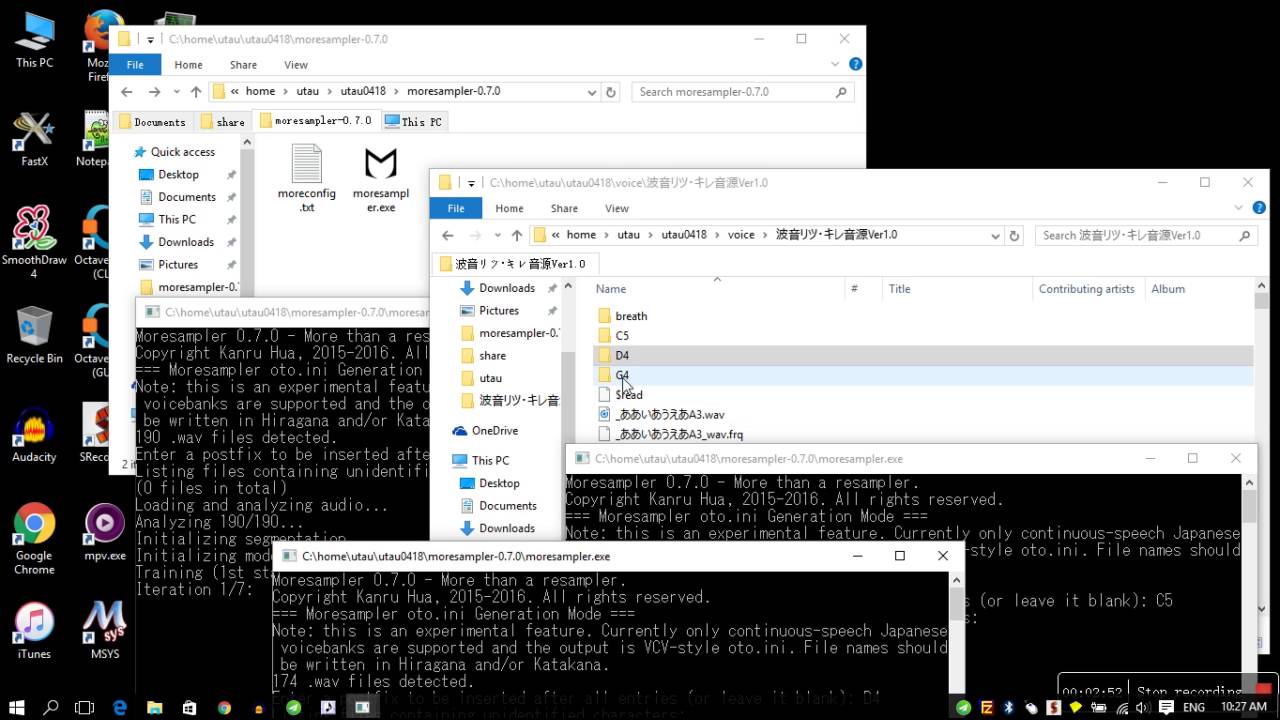Open the Recycle Bin
The image size is (1280, 720).
point(34,336)
